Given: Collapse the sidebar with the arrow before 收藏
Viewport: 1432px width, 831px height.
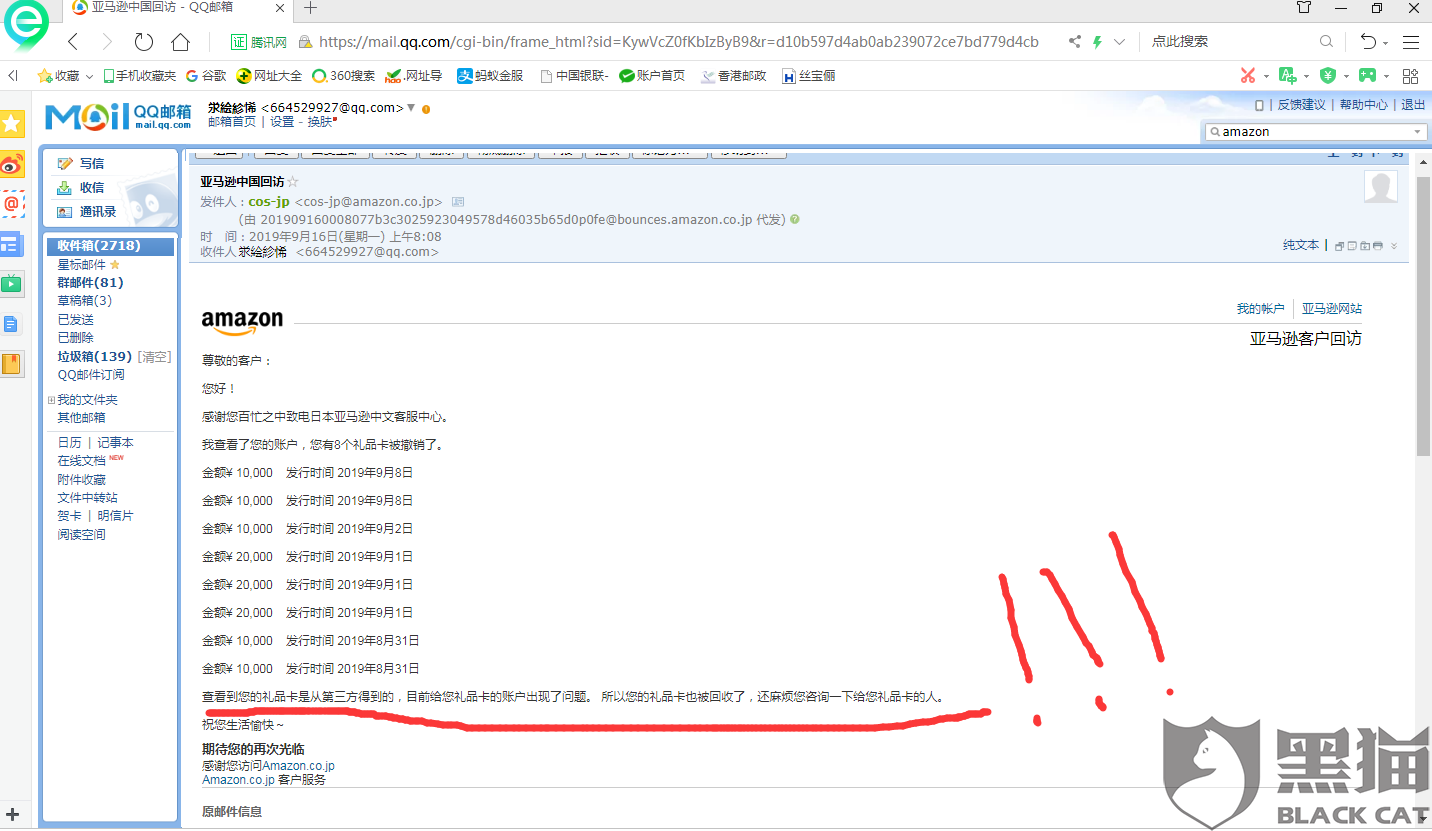Looking at the screenshot, I should click(13, 76).
